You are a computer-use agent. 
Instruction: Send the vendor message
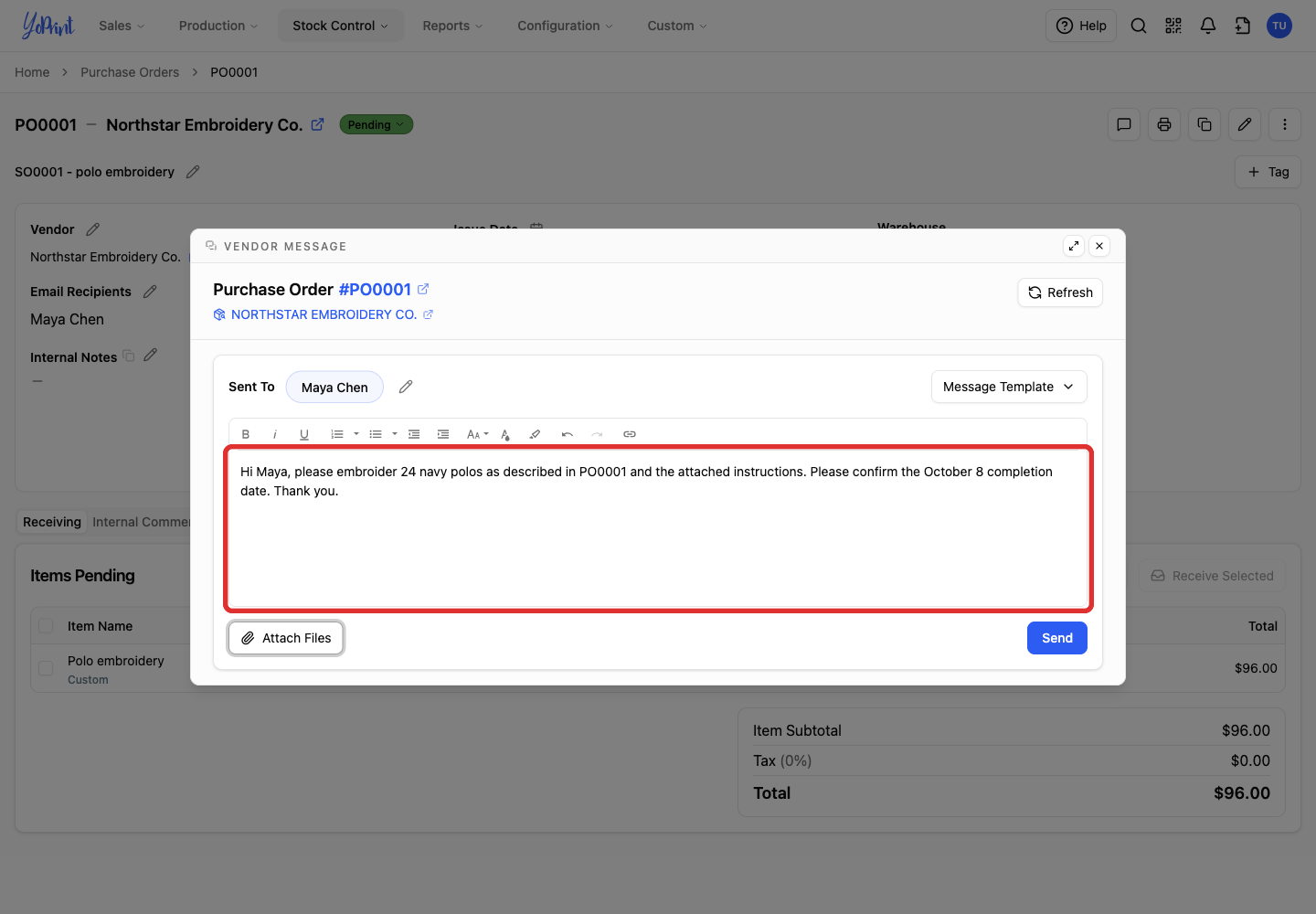tap(1057, 638)
